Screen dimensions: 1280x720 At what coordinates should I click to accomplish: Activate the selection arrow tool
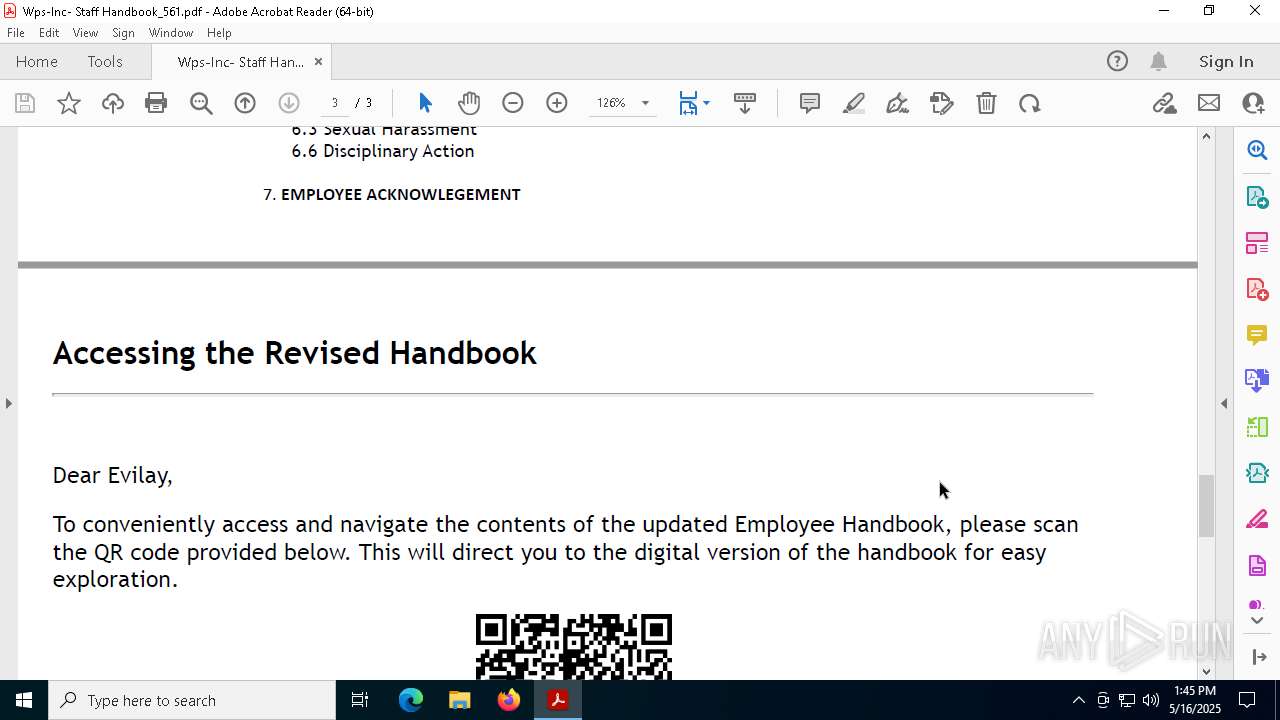(425, 103)
